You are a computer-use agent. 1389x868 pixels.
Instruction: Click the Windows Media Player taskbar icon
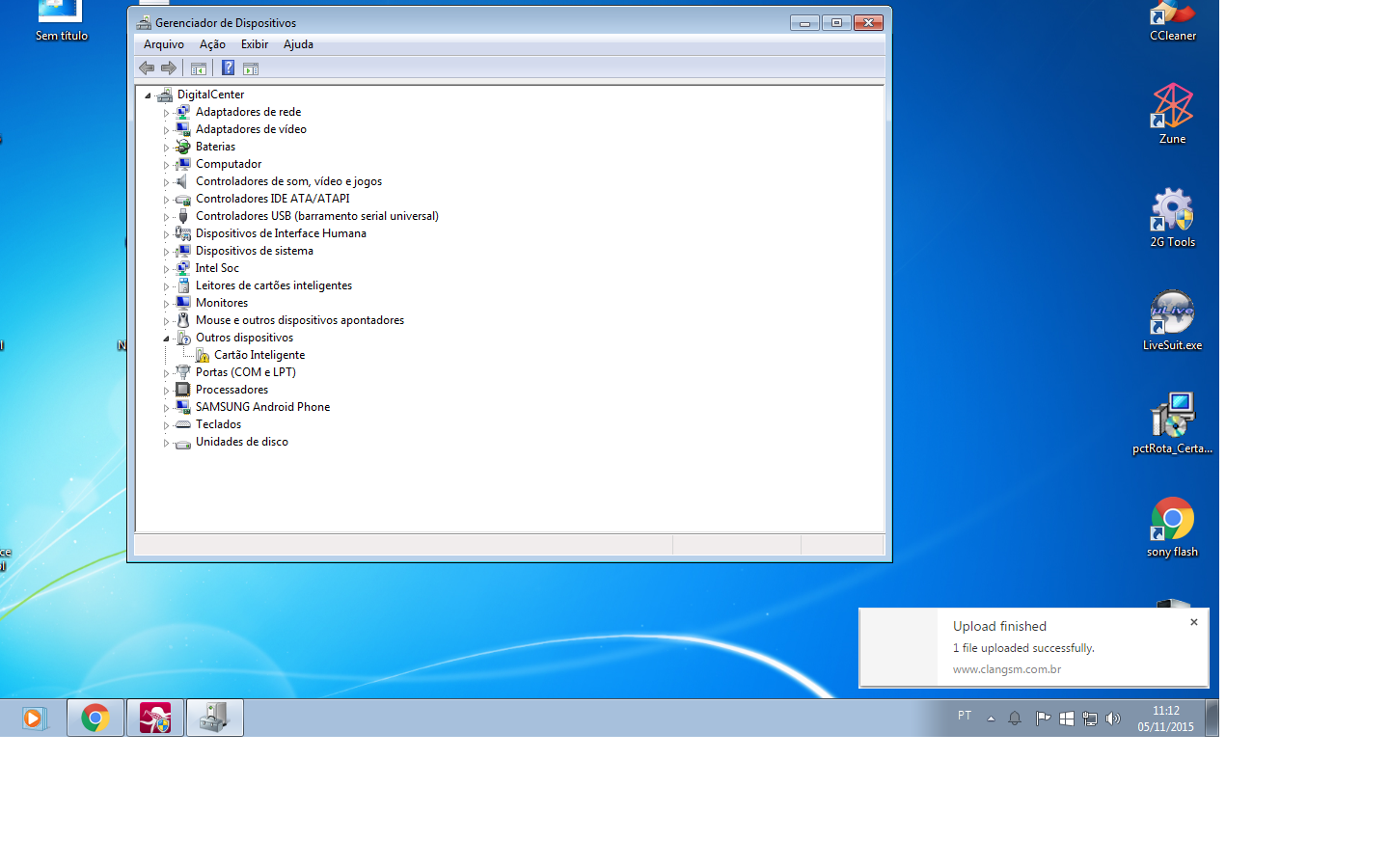pyautogui.click(x=34, y=718)
